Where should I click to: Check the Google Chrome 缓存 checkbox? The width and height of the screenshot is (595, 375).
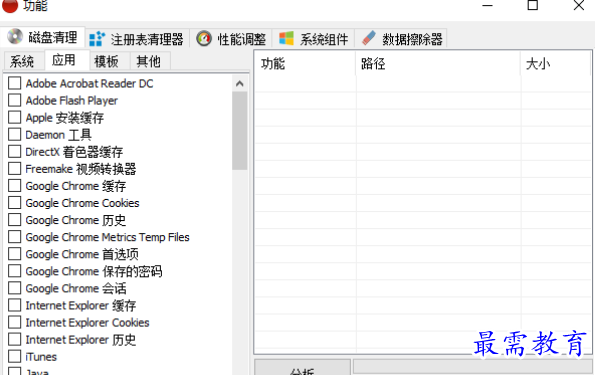(x=14, y=186)
